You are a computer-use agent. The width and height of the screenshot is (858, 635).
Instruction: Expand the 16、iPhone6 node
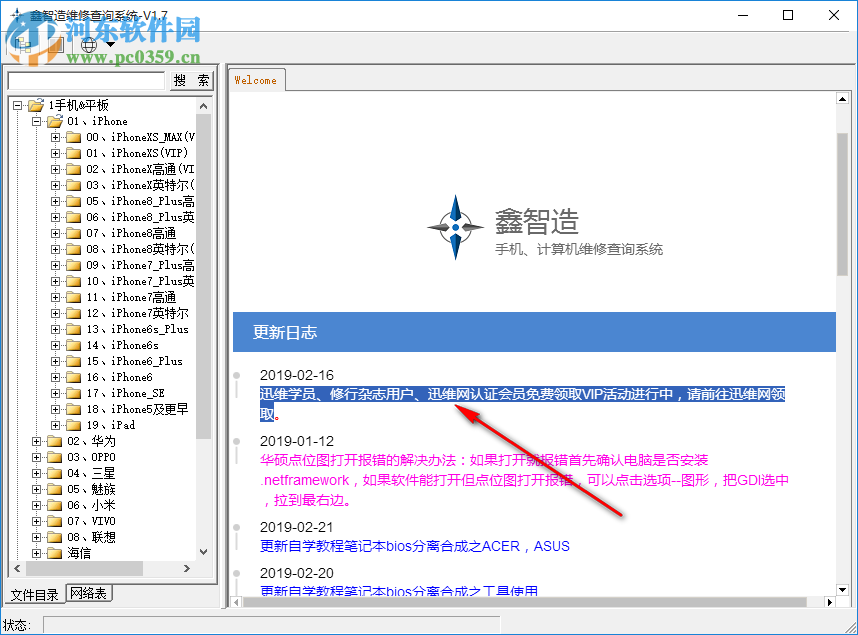pyautogui.click(x=55, y=377)
